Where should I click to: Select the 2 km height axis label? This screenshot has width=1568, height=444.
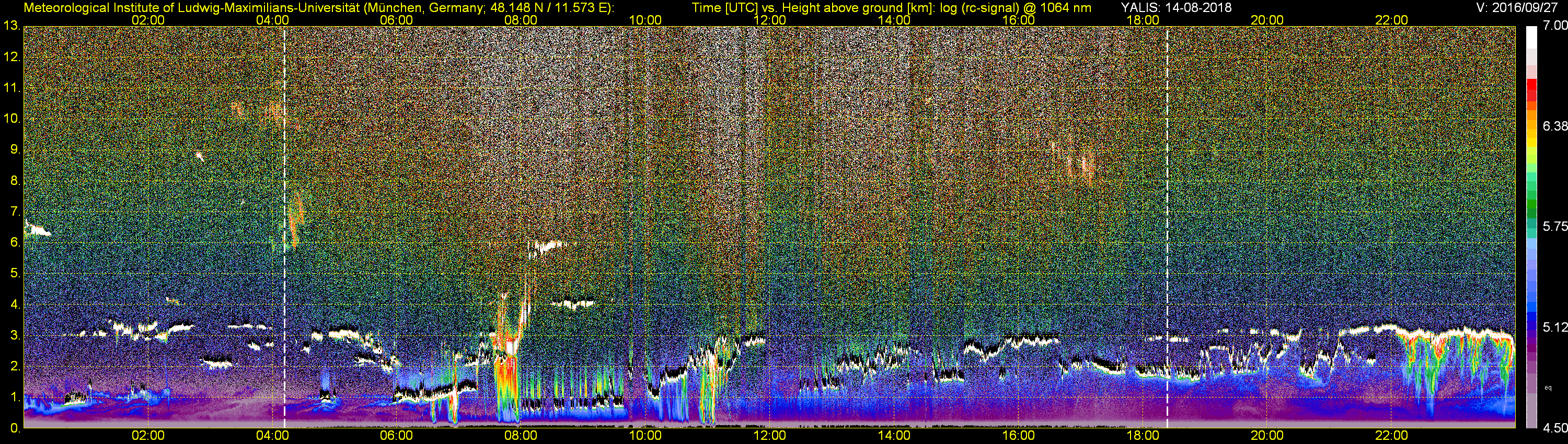pyautogui.click(x=15, y=367)
